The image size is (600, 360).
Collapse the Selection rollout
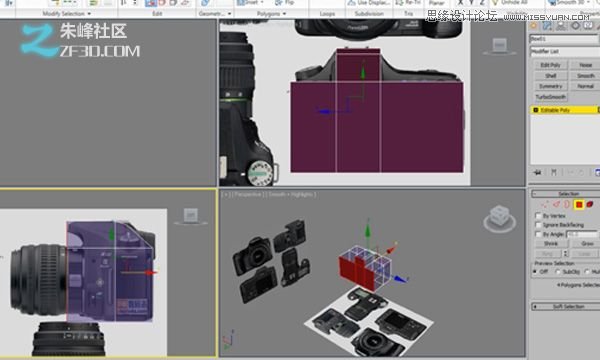pos(565,194)
